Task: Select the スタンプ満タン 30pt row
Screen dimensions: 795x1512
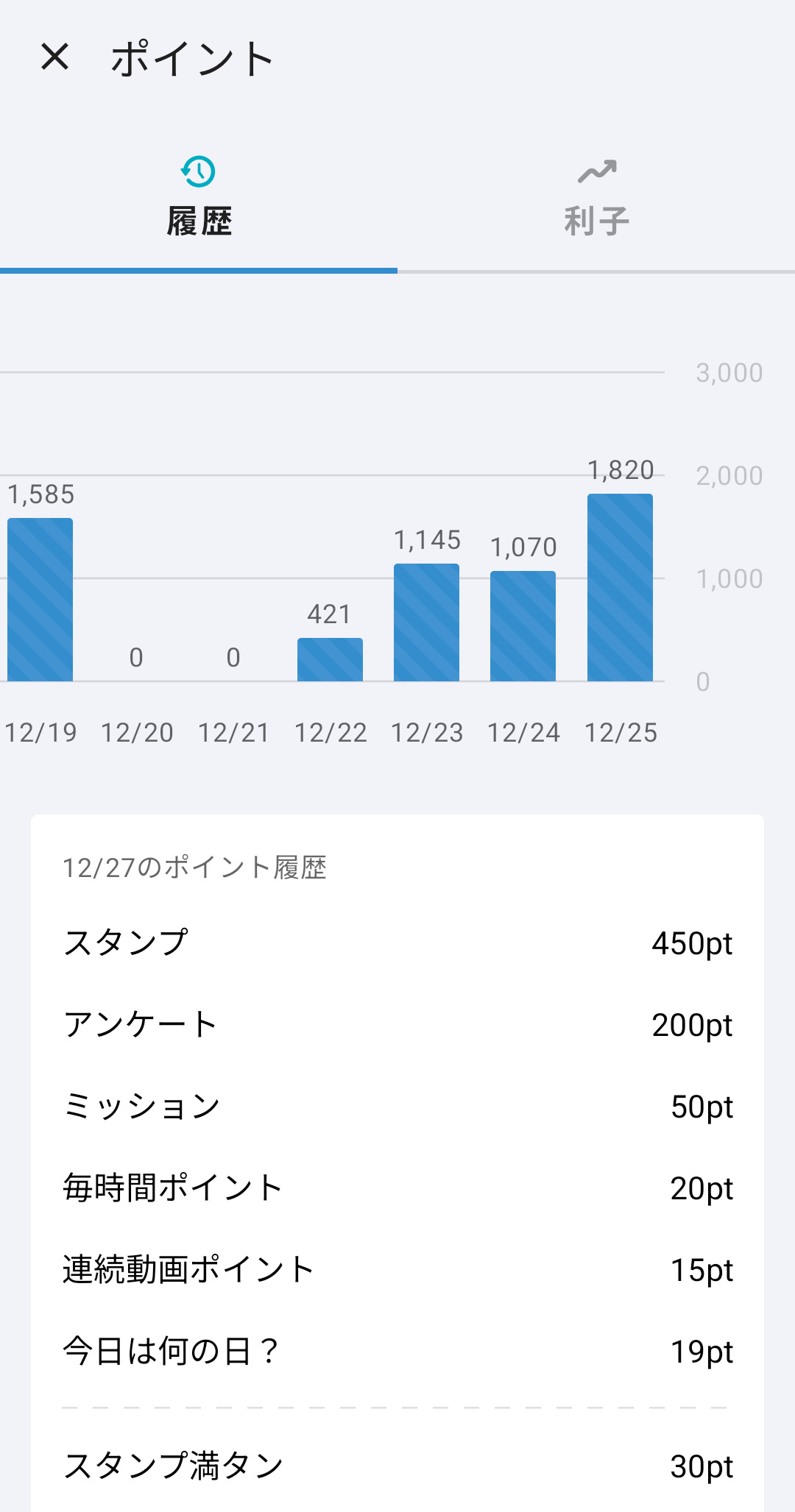Action: click(397, 1466)
